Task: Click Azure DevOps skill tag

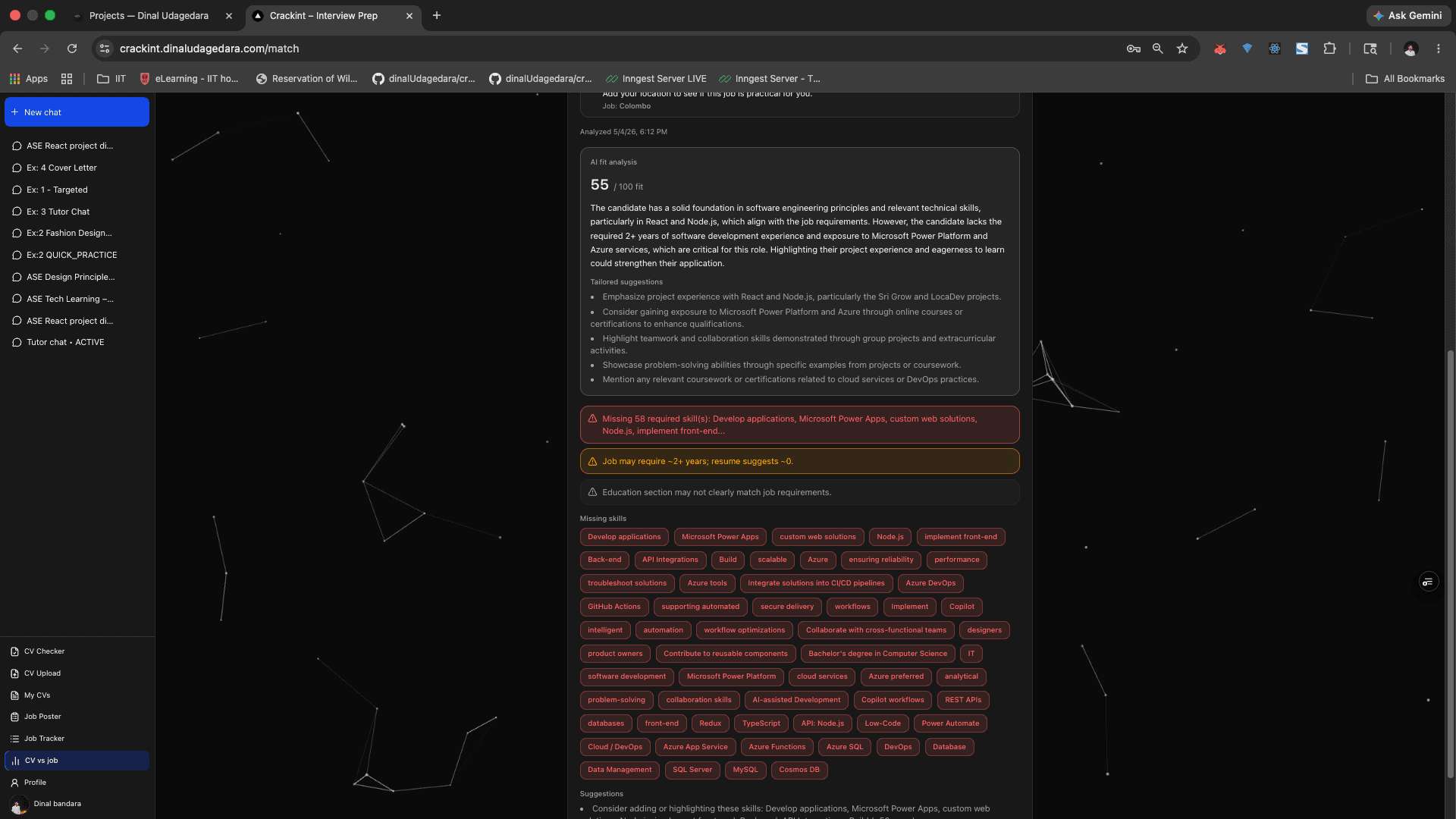Action: [x=930, y=583]
